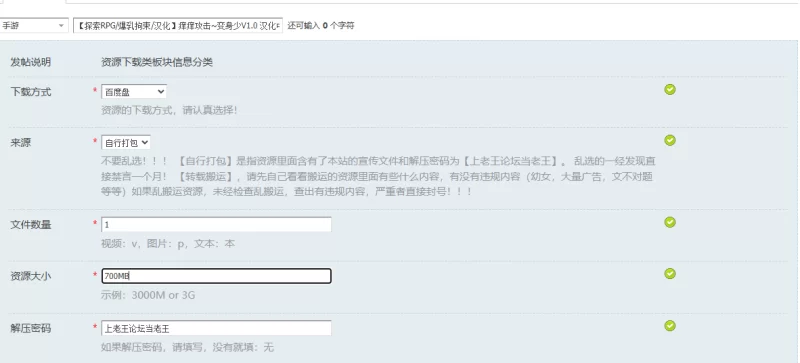This screenshot has height=363, width=800.
Task: Click the post title input field
Action: click(x=178, y=26)
